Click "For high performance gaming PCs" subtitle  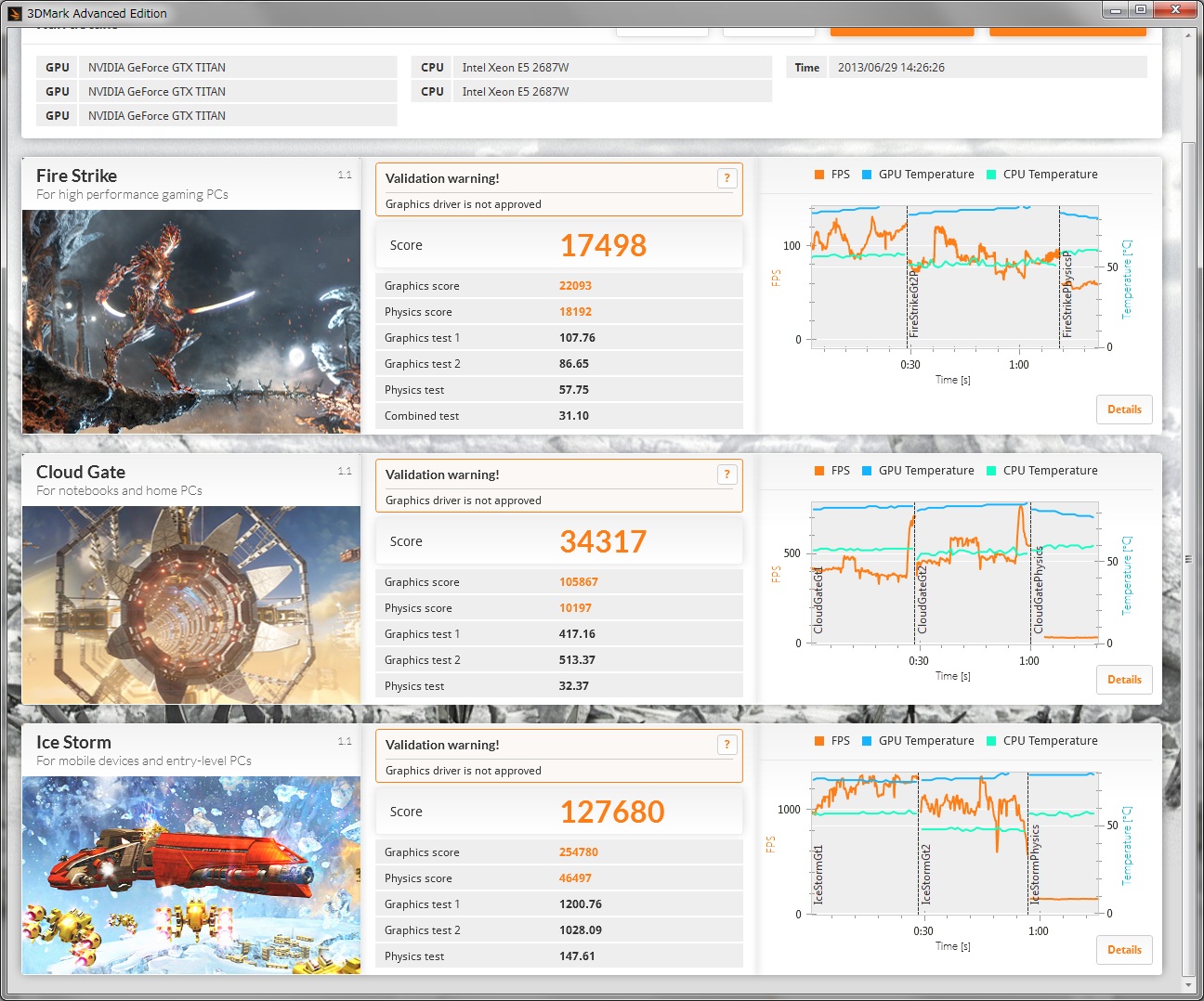132,195
